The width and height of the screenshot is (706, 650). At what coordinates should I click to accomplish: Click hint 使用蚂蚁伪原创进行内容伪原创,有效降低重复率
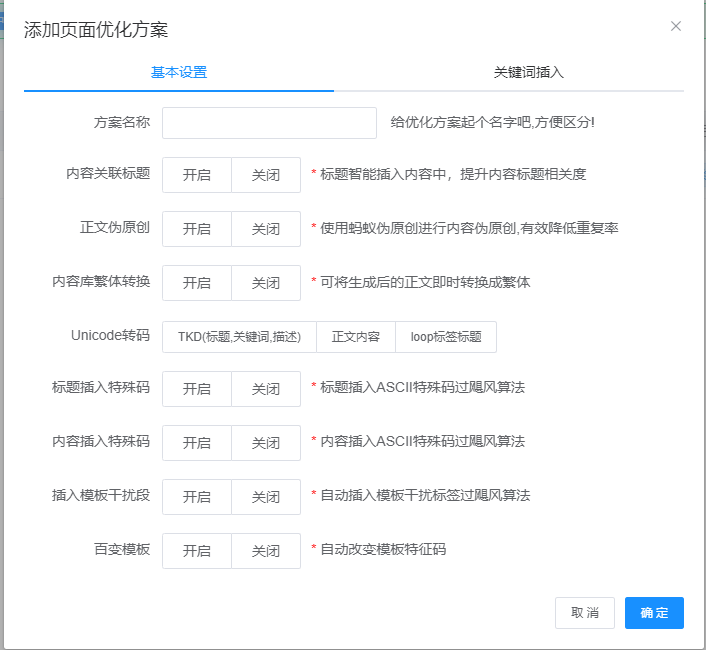click(x=469, y=228)
